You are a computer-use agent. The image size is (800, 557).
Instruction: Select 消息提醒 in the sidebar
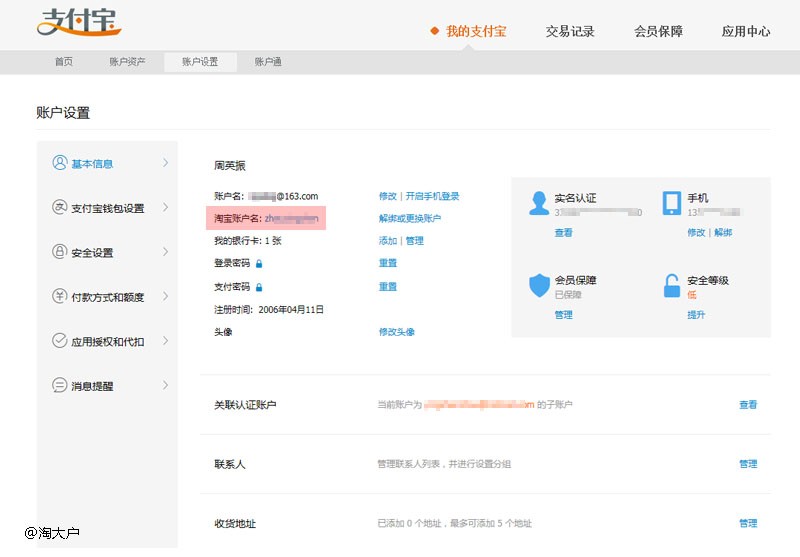tap(92, 386)
